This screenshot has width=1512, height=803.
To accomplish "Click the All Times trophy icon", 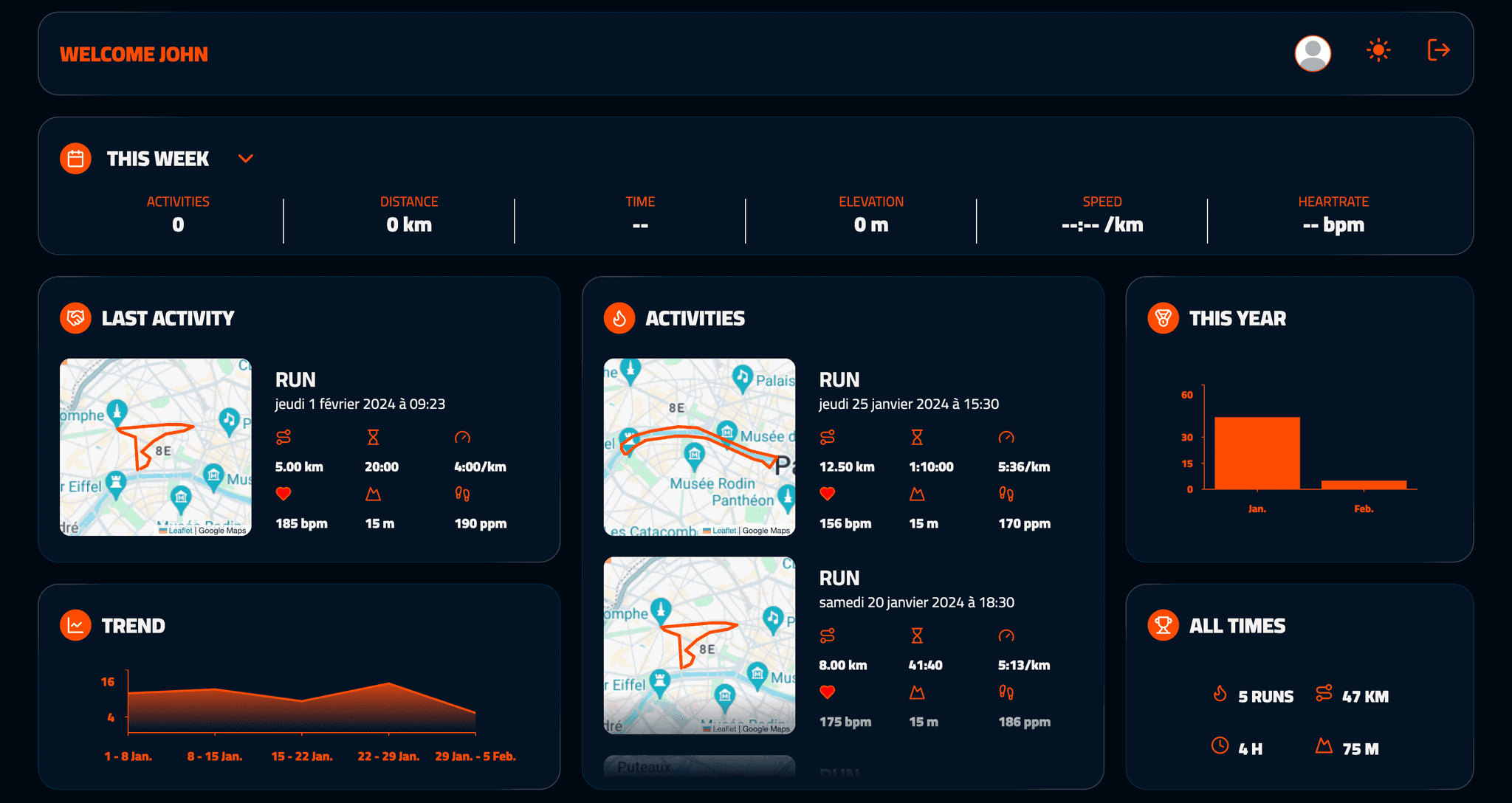I will [x=1163, y=625].
